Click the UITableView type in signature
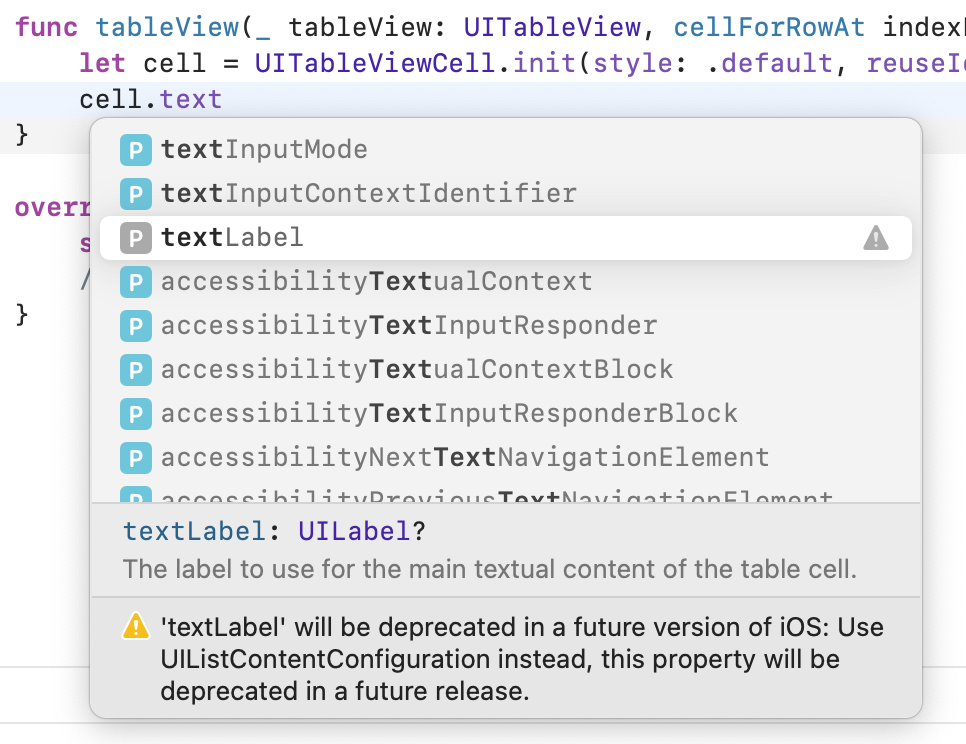The image size is (966, 744). (x=552, y=27)
